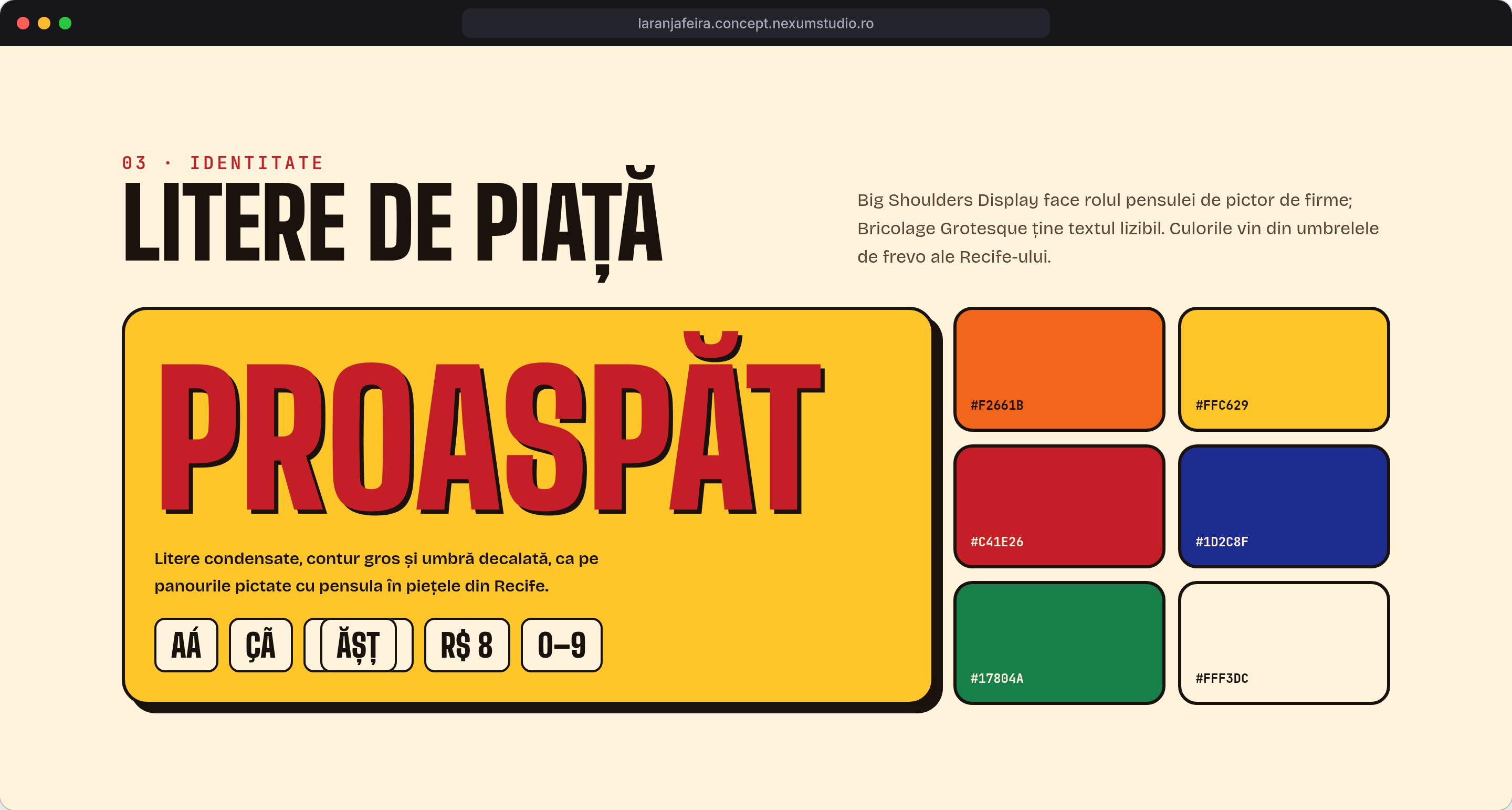
Task: Click the Big Shoulders Display description paragraph
Action: click(1118, 228)
